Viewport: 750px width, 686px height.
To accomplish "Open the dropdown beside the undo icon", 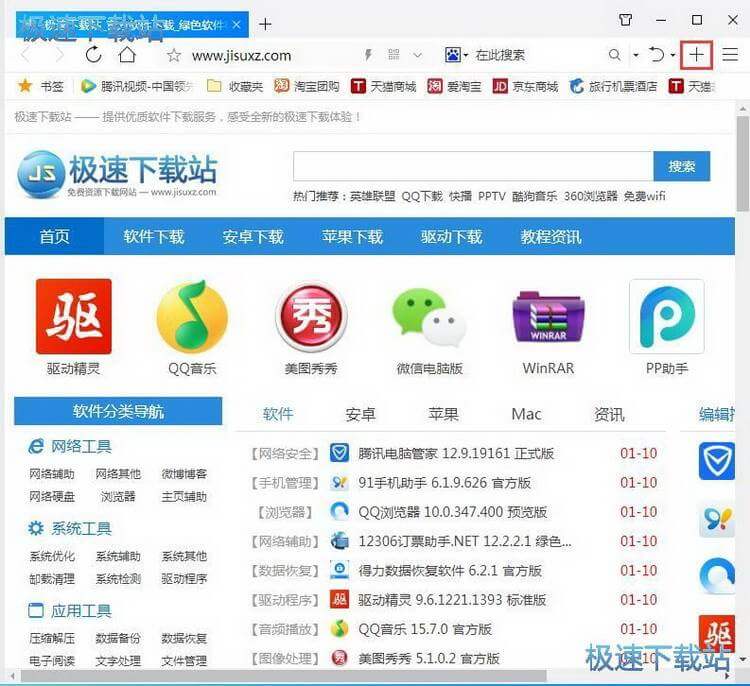I will pos(673,55).
